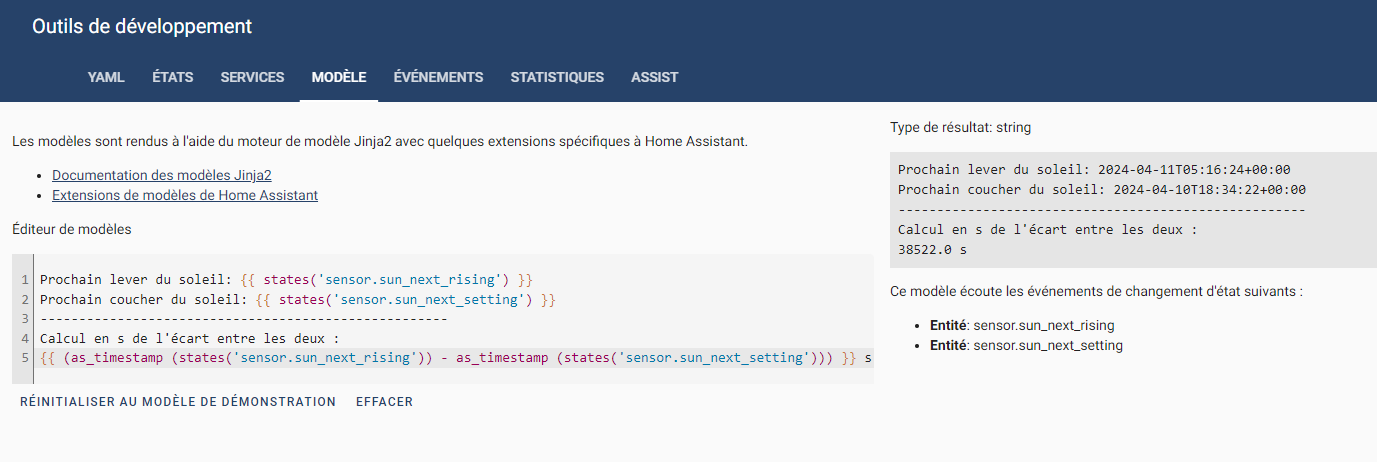Viewport: 1377px width, 462px height.
Task: Select the MODÈLE tab
Action: click(x=339, y=77)
